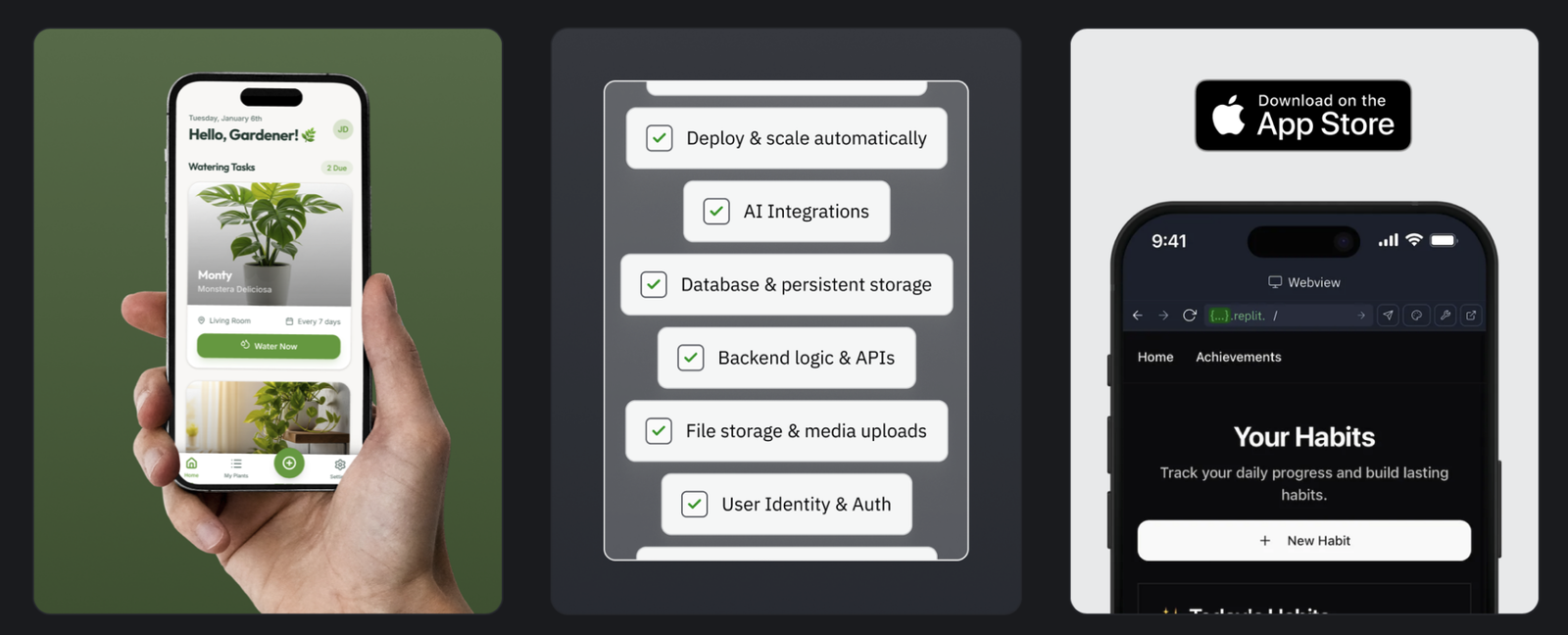The height and width of the screenshot is (635, 1568).
Task: Reload the webview page
Action: click(x=1190, y=316)
